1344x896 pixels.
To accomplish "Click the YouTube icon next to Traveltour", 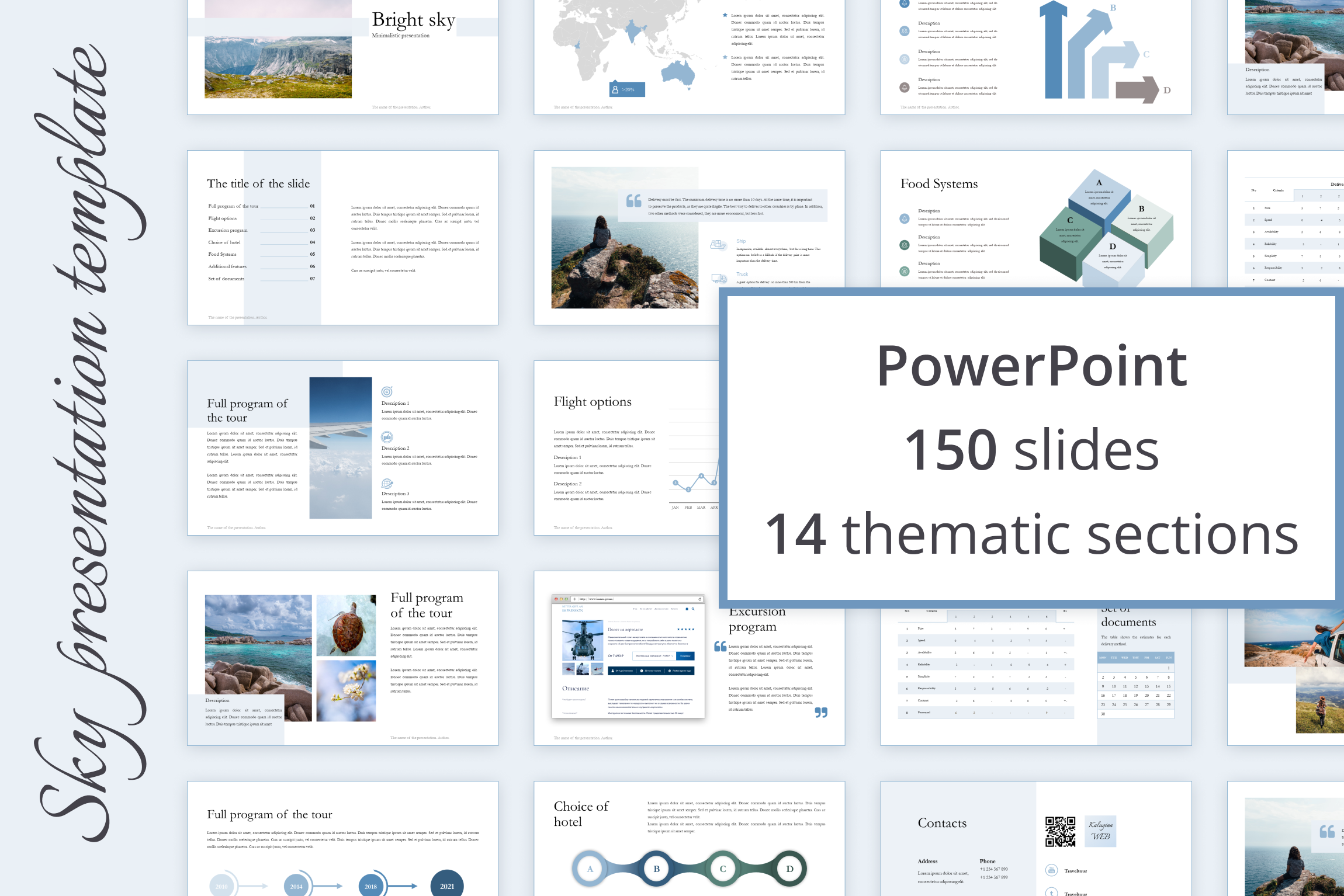I will (x=1051, y=870).
